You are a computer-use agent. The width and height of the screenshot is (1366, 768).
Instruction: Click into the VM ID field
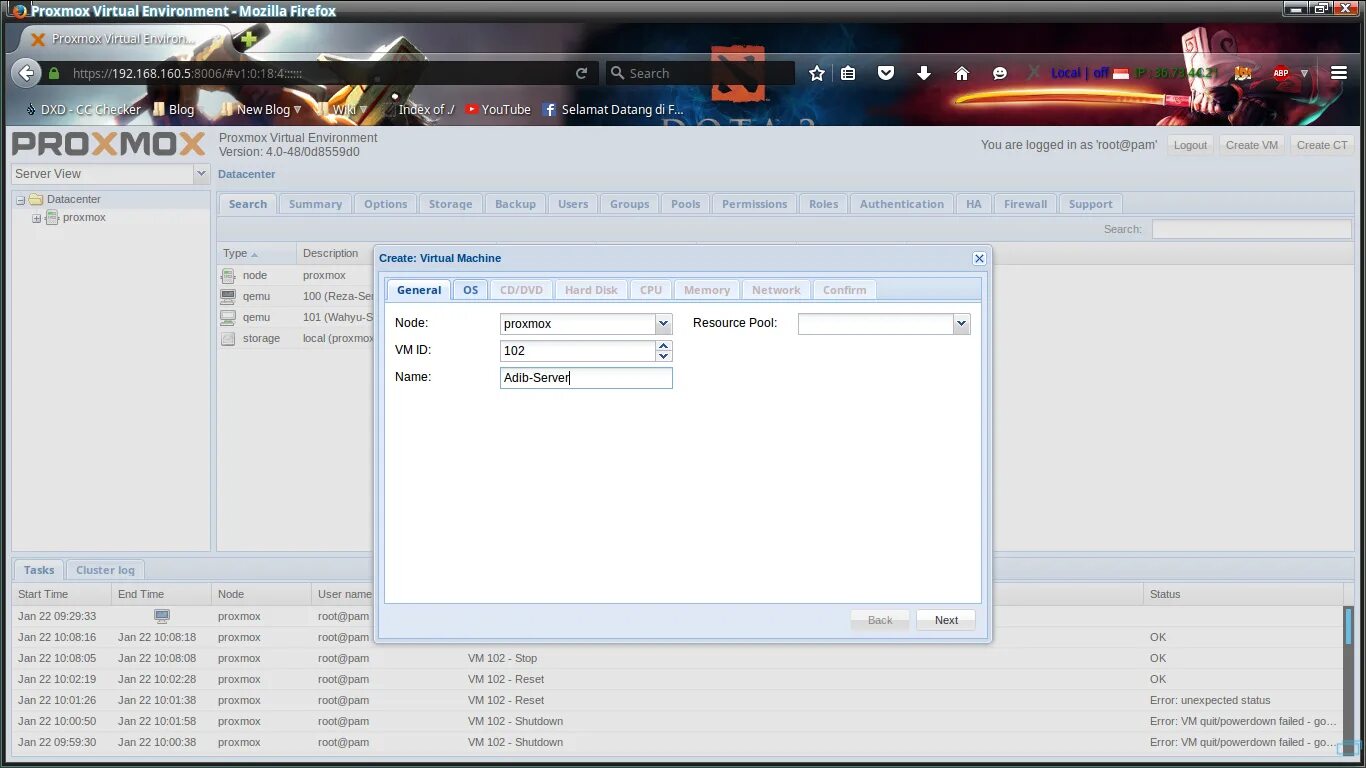click(578, 351)
